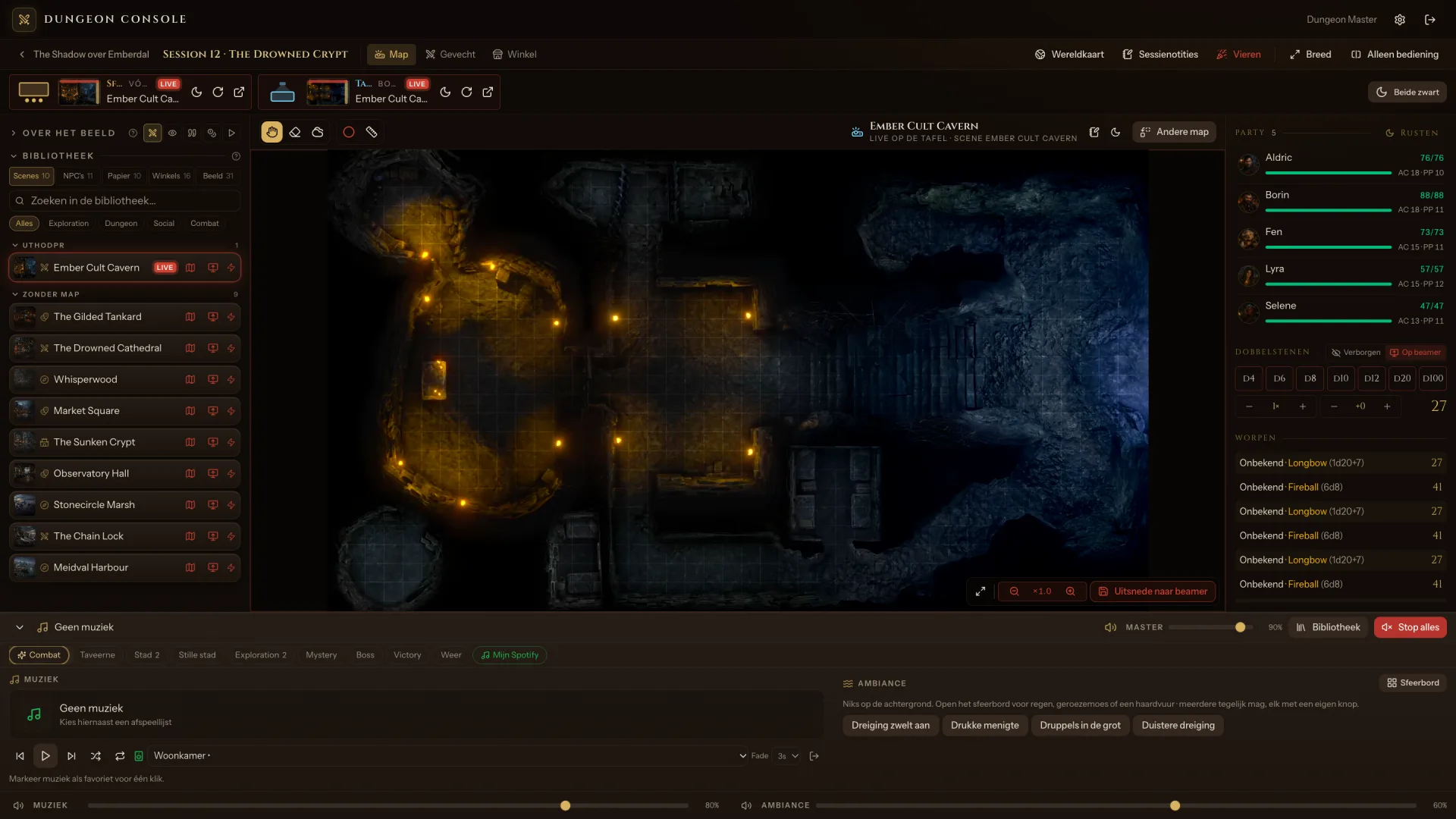
Task: Adjust the Master volume slider
Action: point(1210,627)
